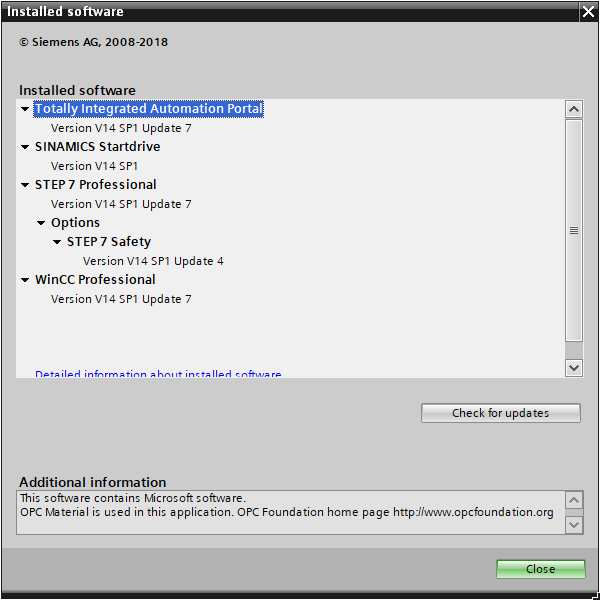Select Totally Integrated Automation Portal entry
The width and height of the screenshot is (600, 600).
click(148, 109)
